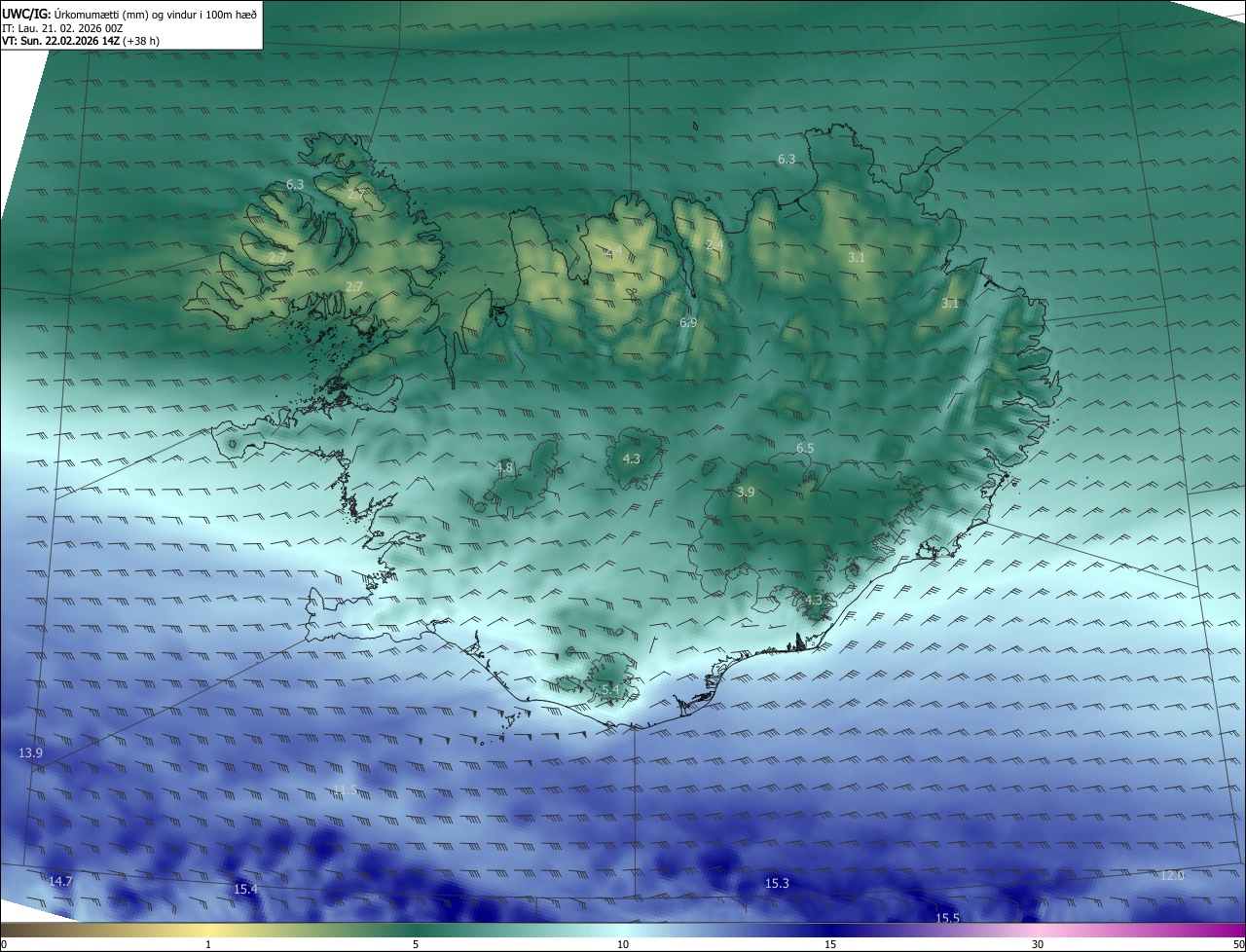Select the 12.0 value label
Image resolution: width=1246 pixels, height=952 pixels.
1172,876
